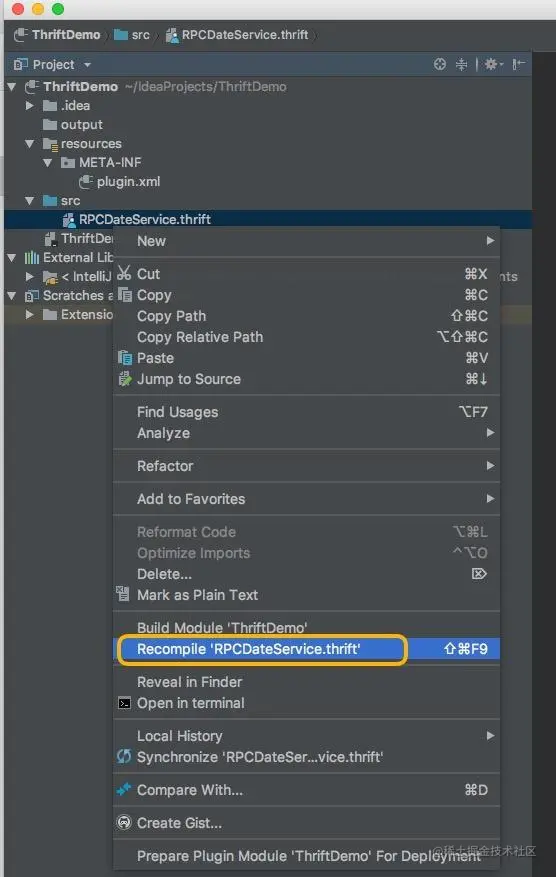Click the scroll-from-source target icon
The image size is (556, 877).
[440, 64]
